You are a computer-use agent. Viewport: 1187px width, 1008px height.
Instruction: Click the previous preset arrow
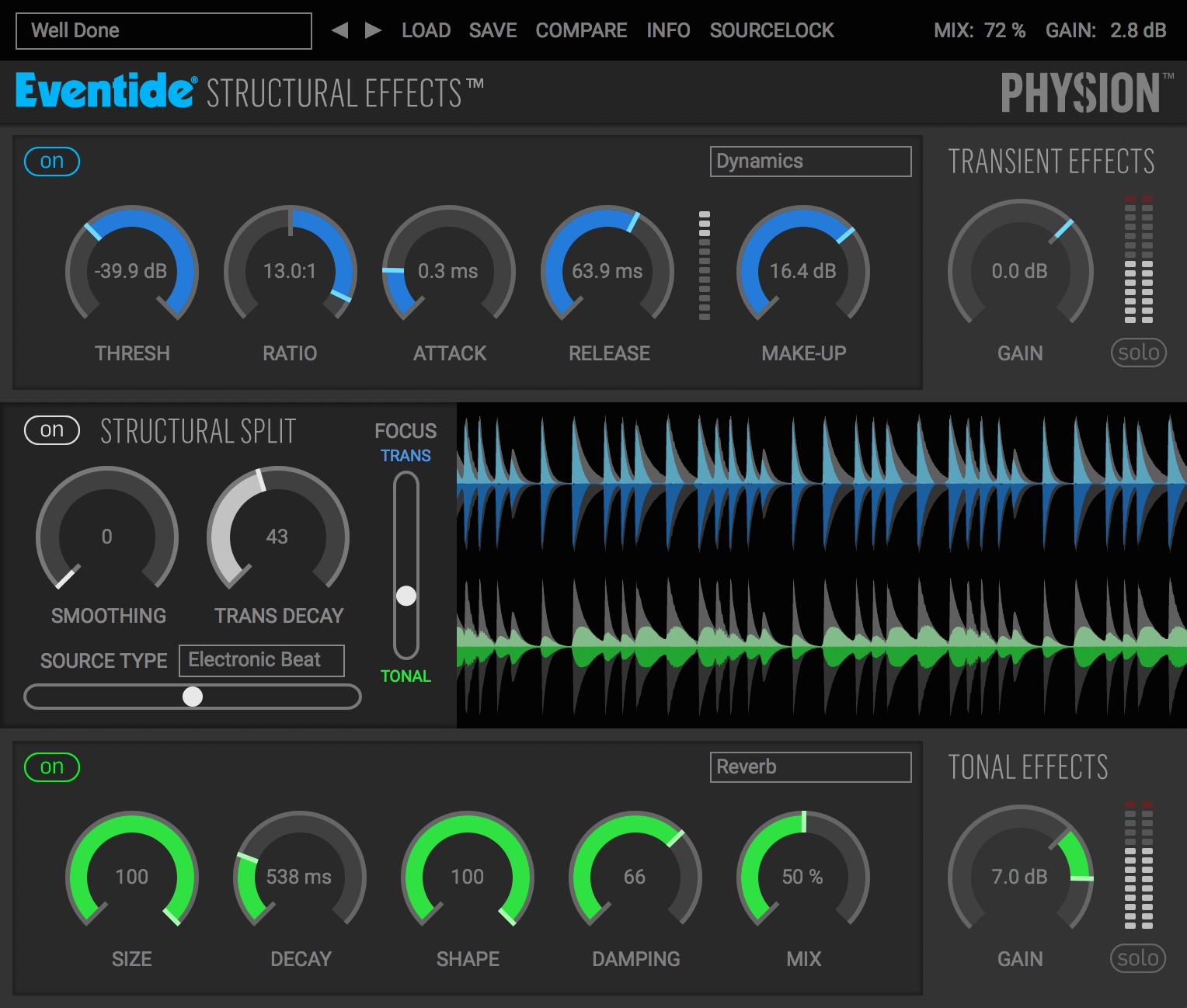[x=339, y=30]
